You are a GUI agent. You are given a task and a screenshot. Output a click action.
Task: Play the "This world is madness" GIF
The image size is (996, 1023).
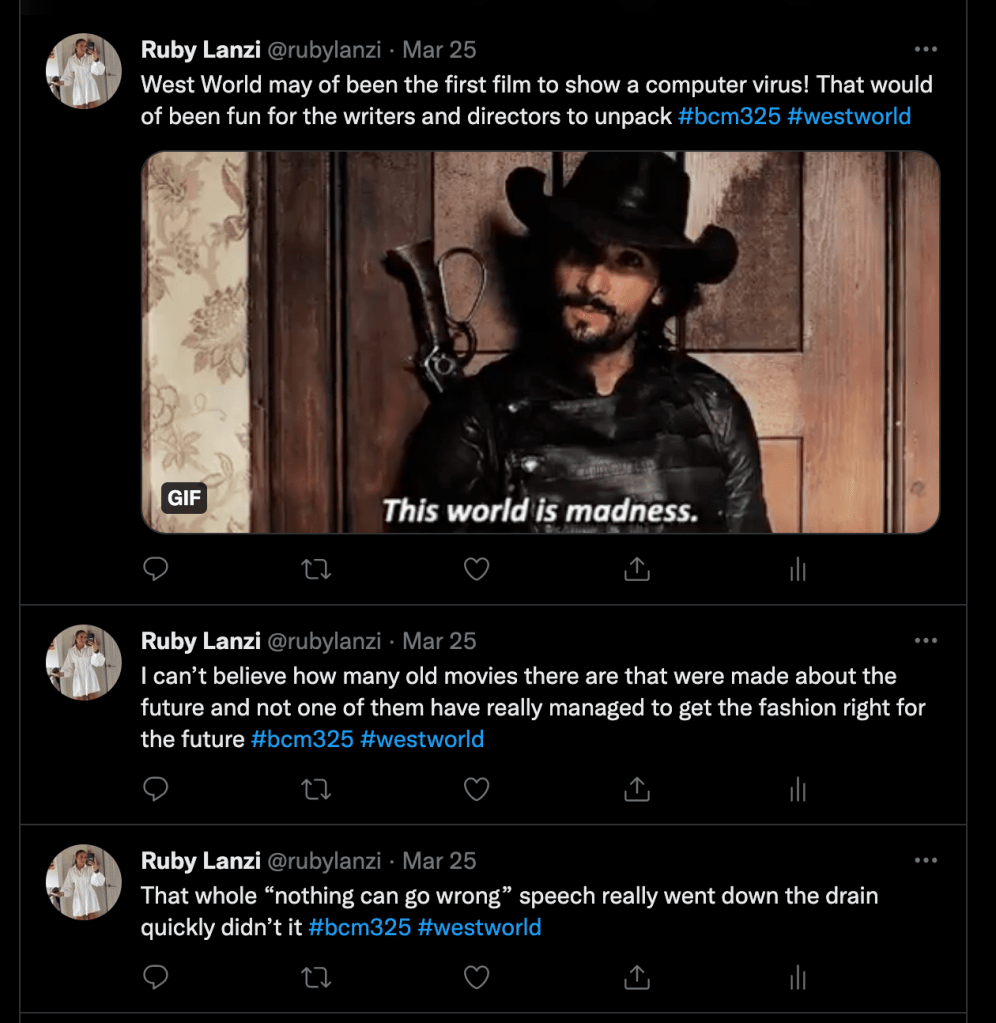540,342
